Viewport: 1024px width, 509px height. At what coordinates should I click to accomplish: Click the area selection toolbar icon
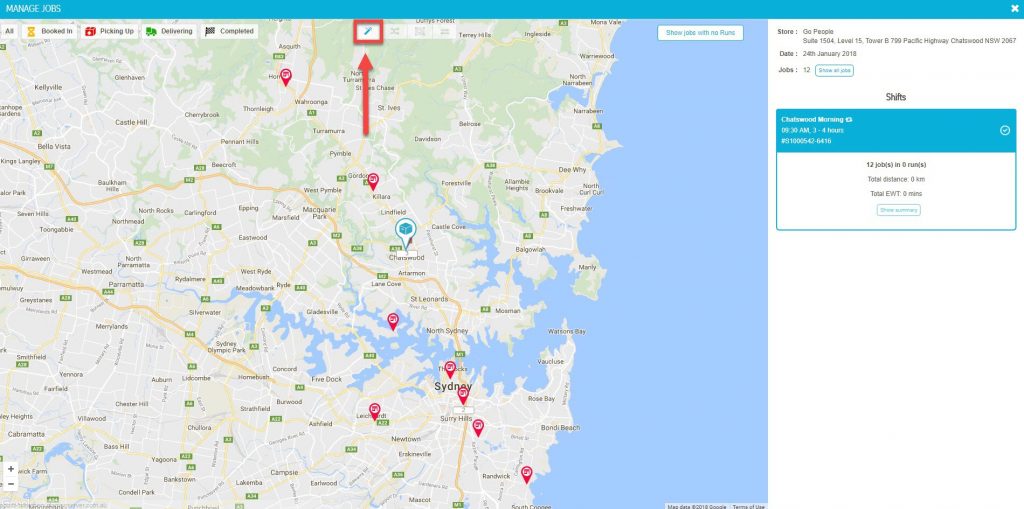(x=419, y=31)
